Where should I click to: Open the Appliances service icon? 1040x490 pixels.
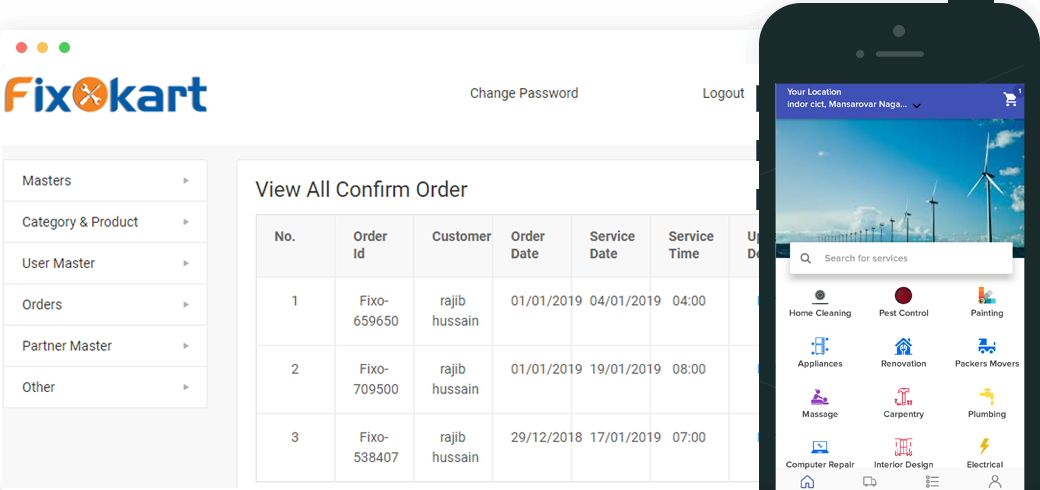tap(820, 346)
